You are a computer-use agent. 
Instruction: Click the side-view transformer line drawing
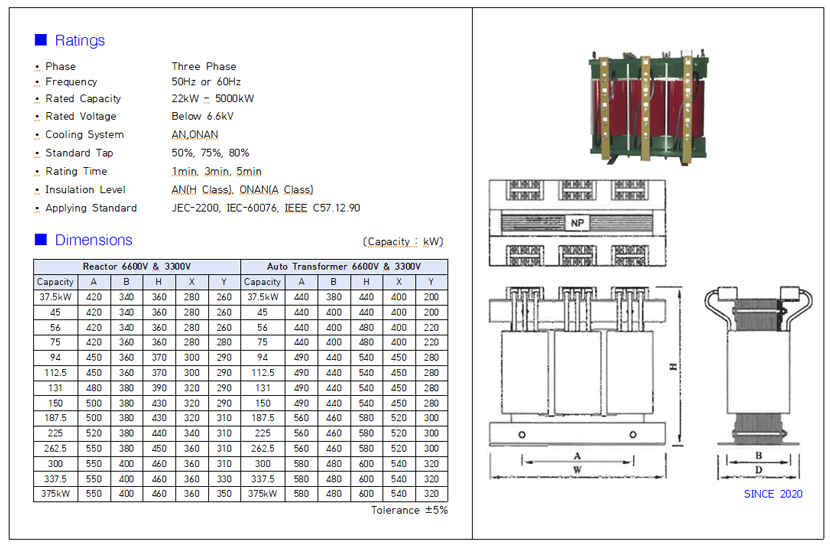tap(758, 365)
